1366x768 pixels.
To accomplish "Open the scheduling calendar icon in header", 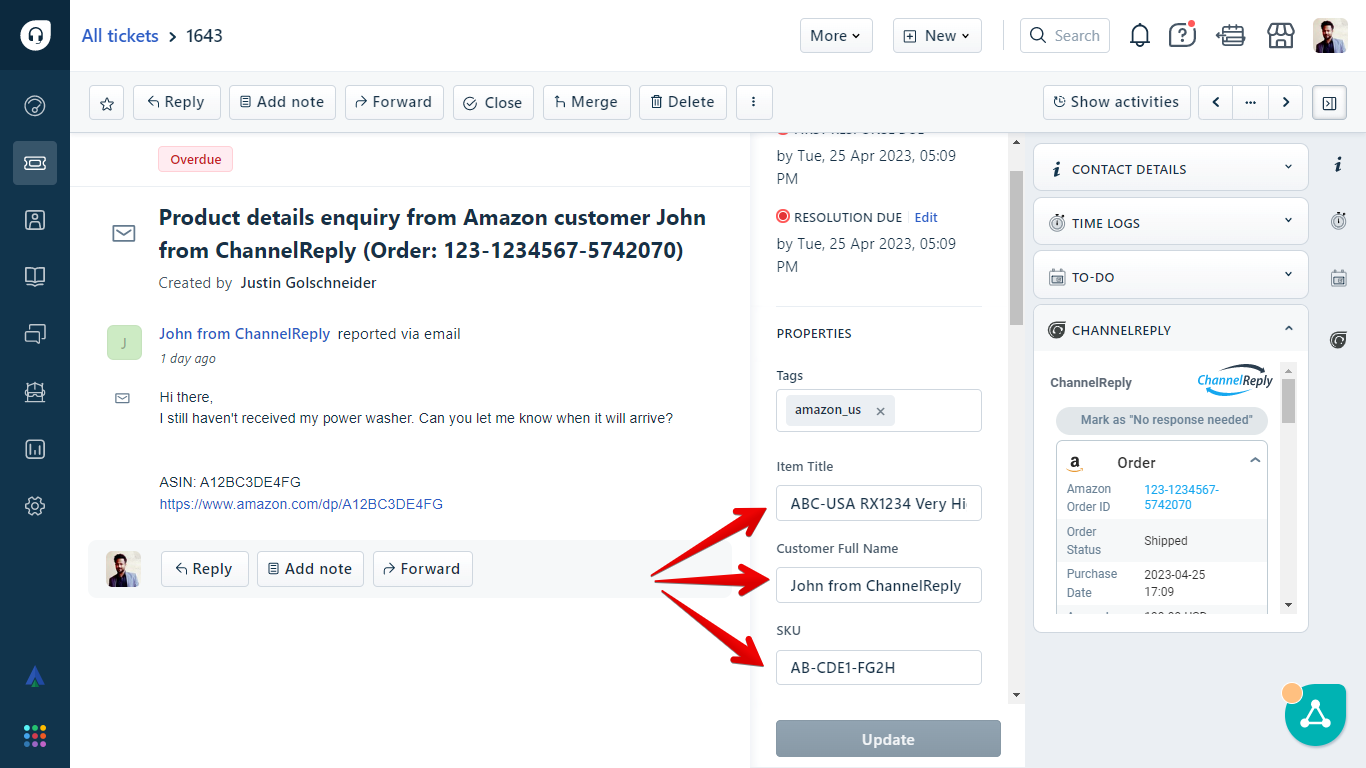I will click(x=1231, y=36).
